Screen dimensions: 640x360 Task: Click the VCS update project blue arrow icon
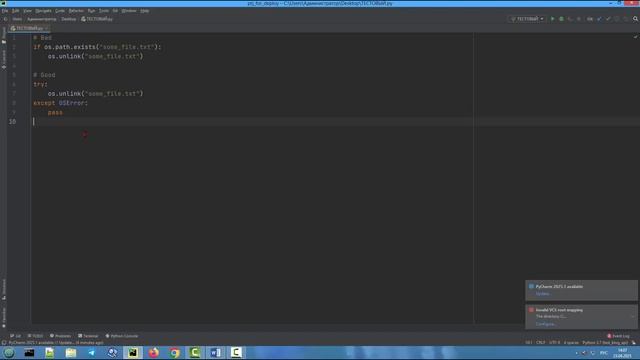[599, 19]
